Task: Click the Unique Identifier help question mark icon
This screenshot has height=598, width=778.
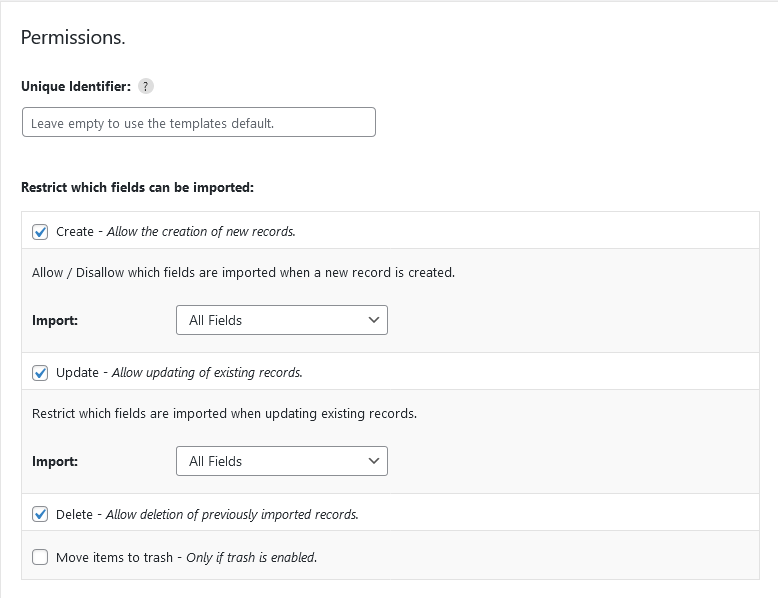Action: tap(145, 86)
